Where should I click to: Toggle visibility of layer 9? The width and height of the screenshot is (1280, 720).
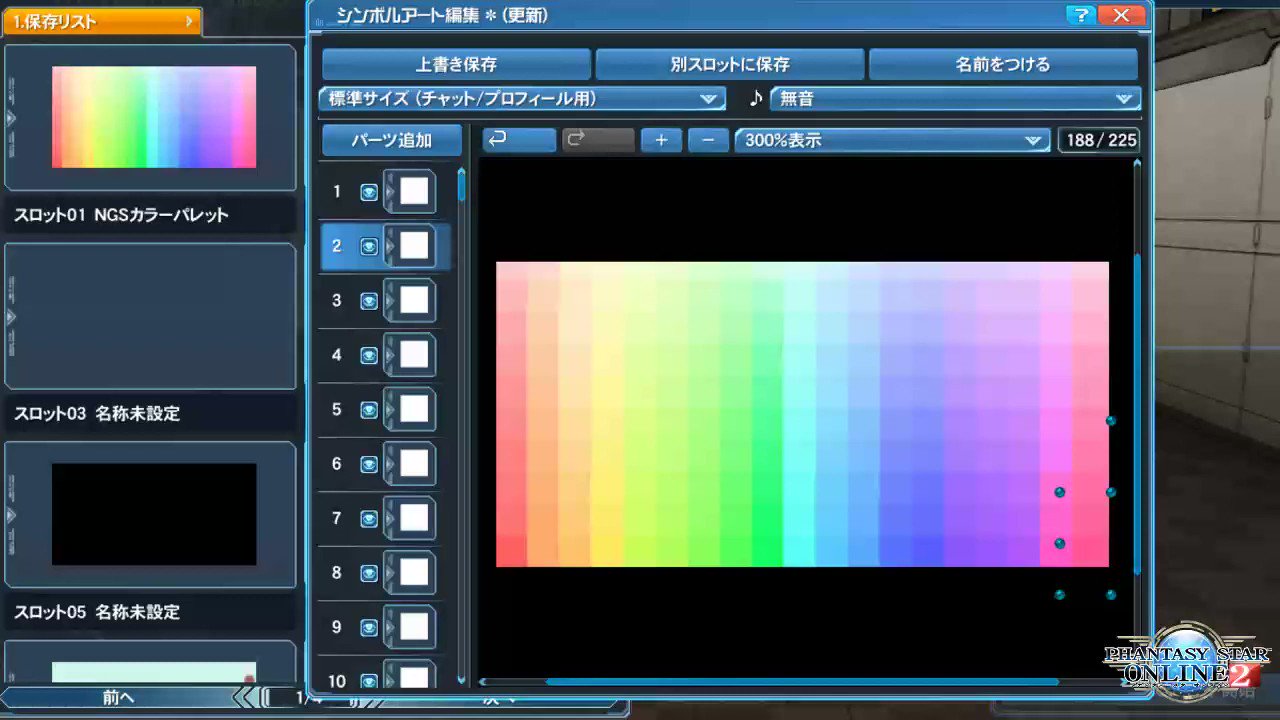tap(369, 627)
